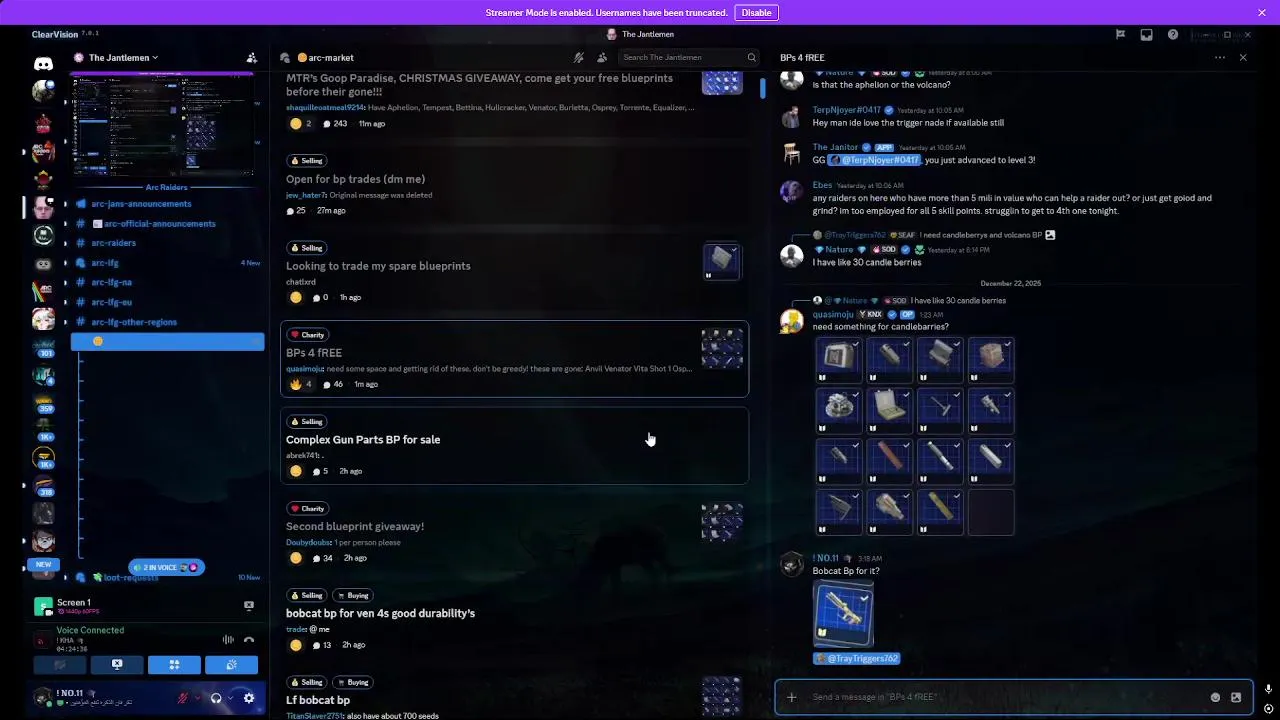Open activities launcher button
This screenshot has width=1280, height=720.
(174, 665)
